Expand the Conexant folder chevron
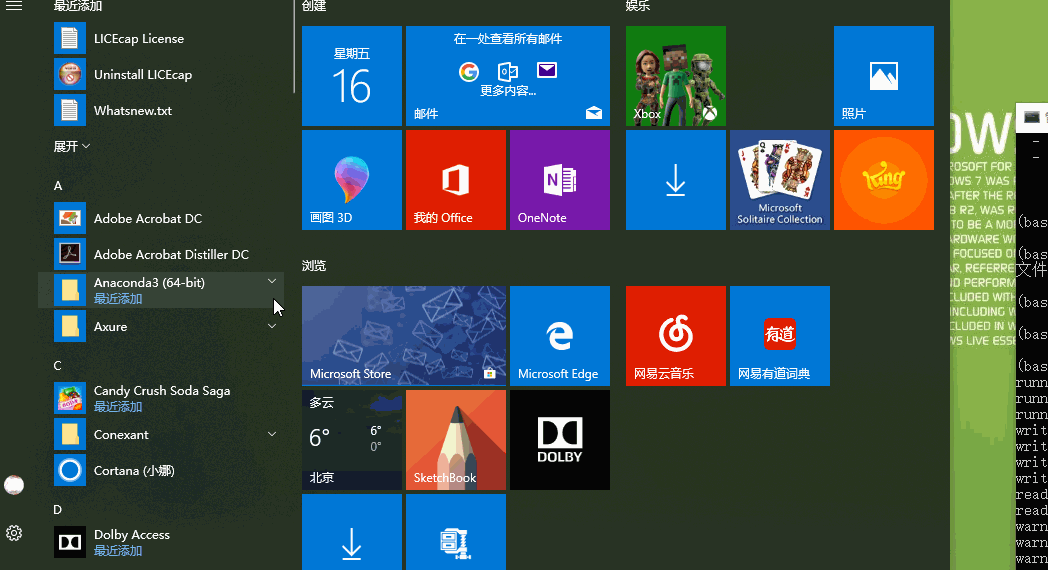Image resolution: width=1048 pixels, height=570 pixels. tap(272, 434)
